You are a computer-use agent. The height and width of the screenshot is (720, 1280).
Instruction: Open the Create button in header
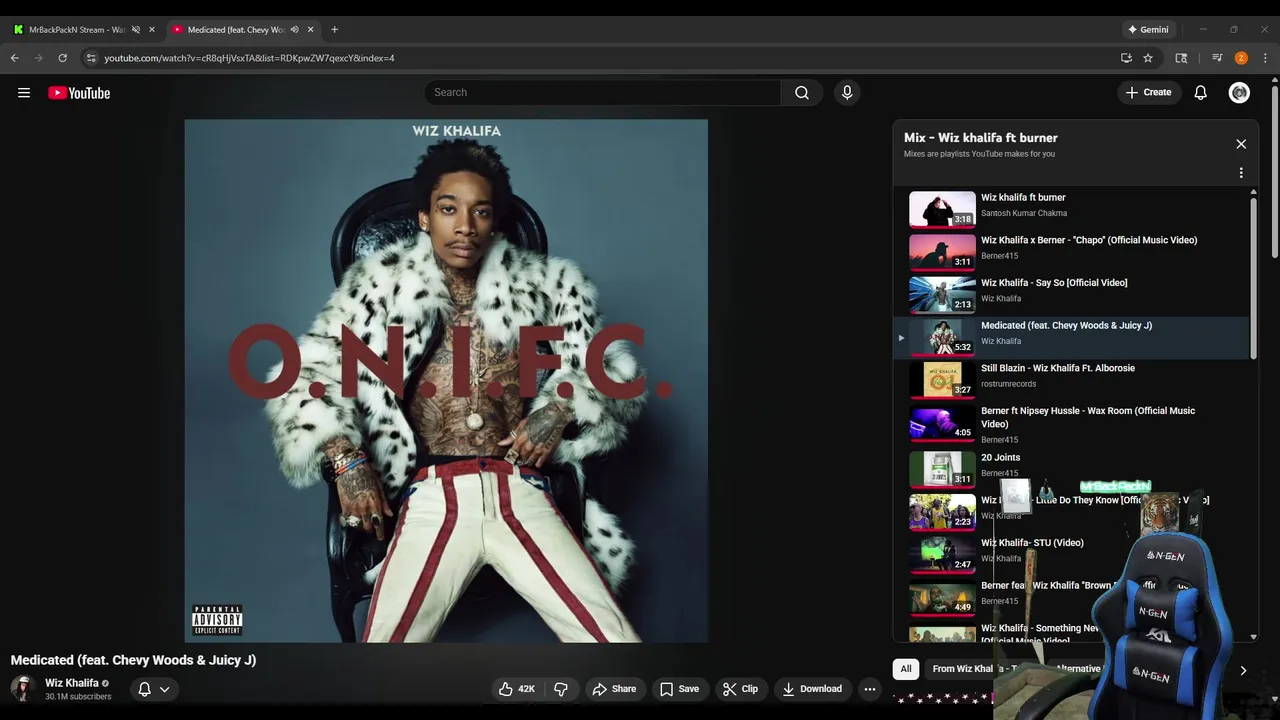pos(1148,92)
